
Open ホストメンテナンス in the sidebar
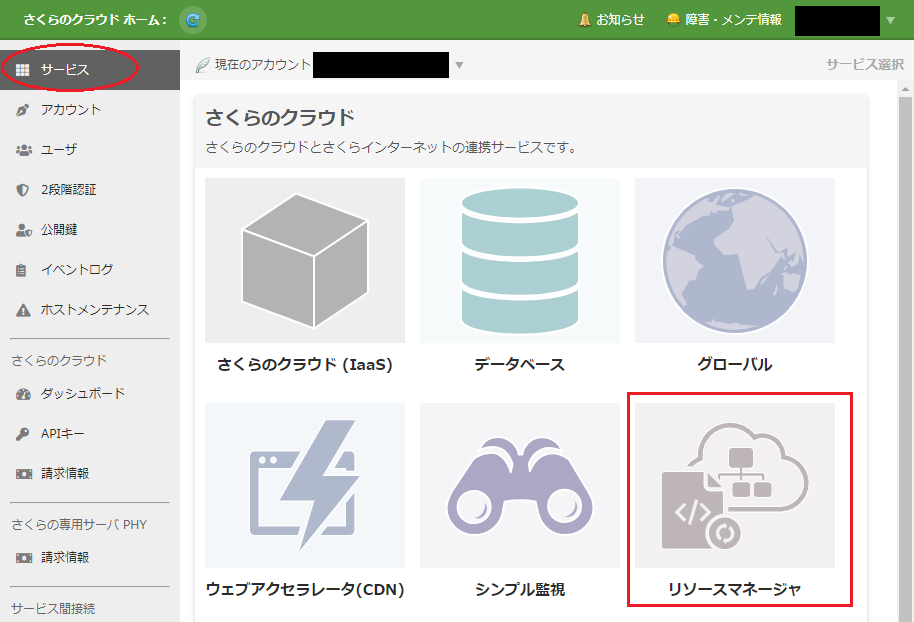94,310
